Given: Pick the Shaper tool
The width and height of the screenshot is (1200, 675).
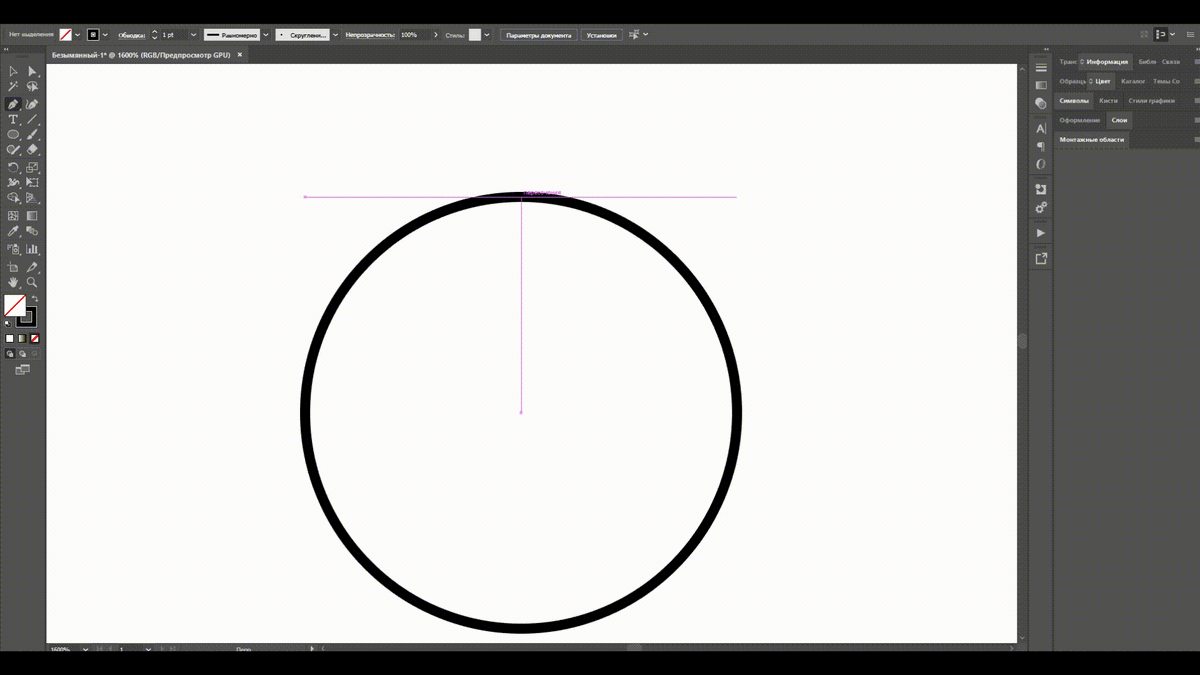Looking at the screenshot, I should click(13, 150).
